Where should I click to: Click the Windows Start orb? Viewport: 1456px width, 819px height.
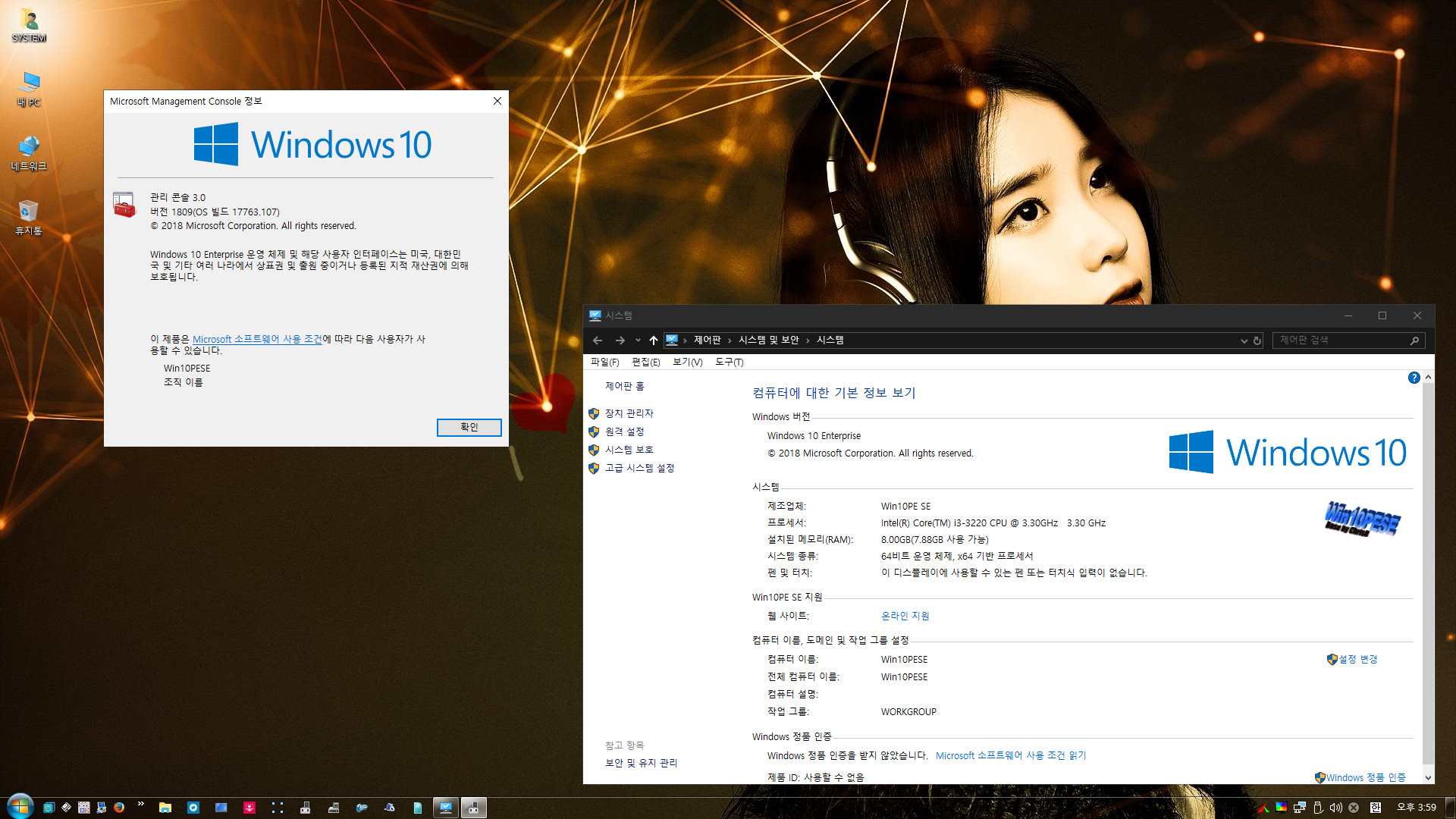pyautogui.click(x=20, y=807)
